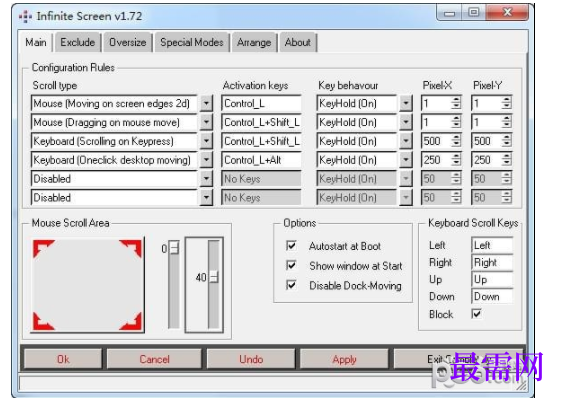The image size is (562, 398).
Task: Click the Exit button
Action: click(458, 359)
